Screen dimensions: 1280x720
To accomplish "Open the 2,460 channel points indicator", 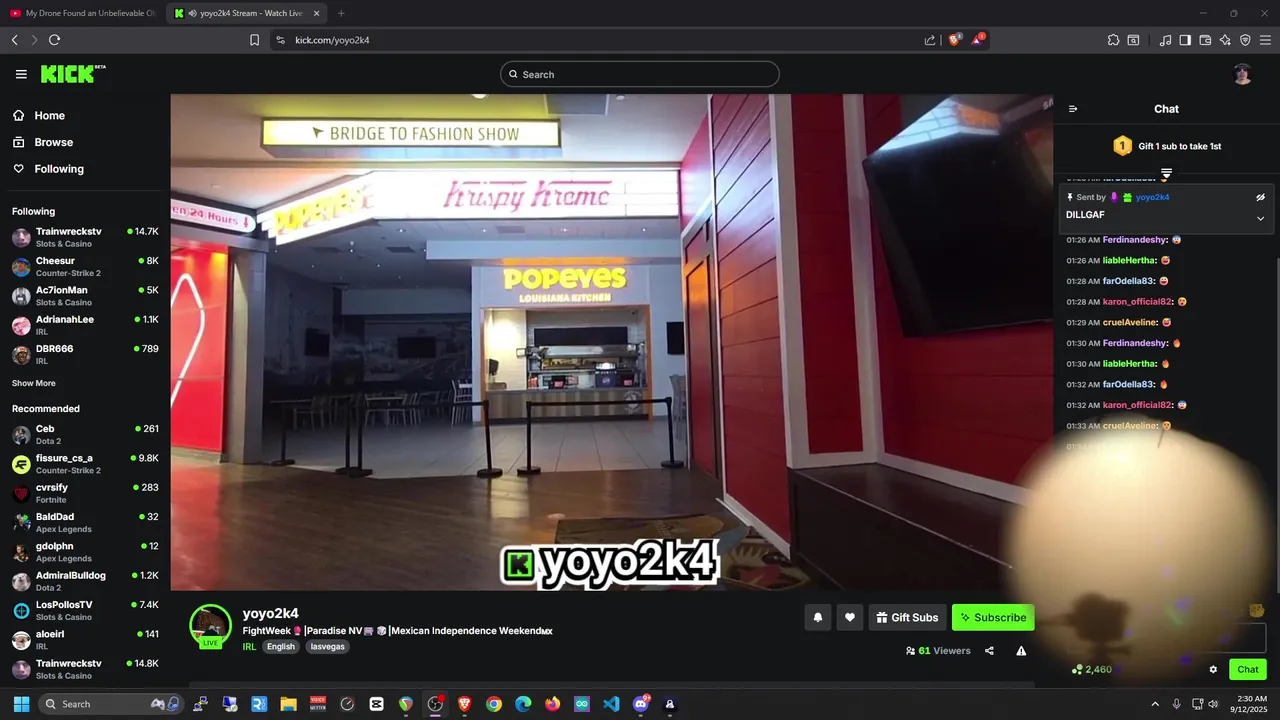I will coord(1091,670).
